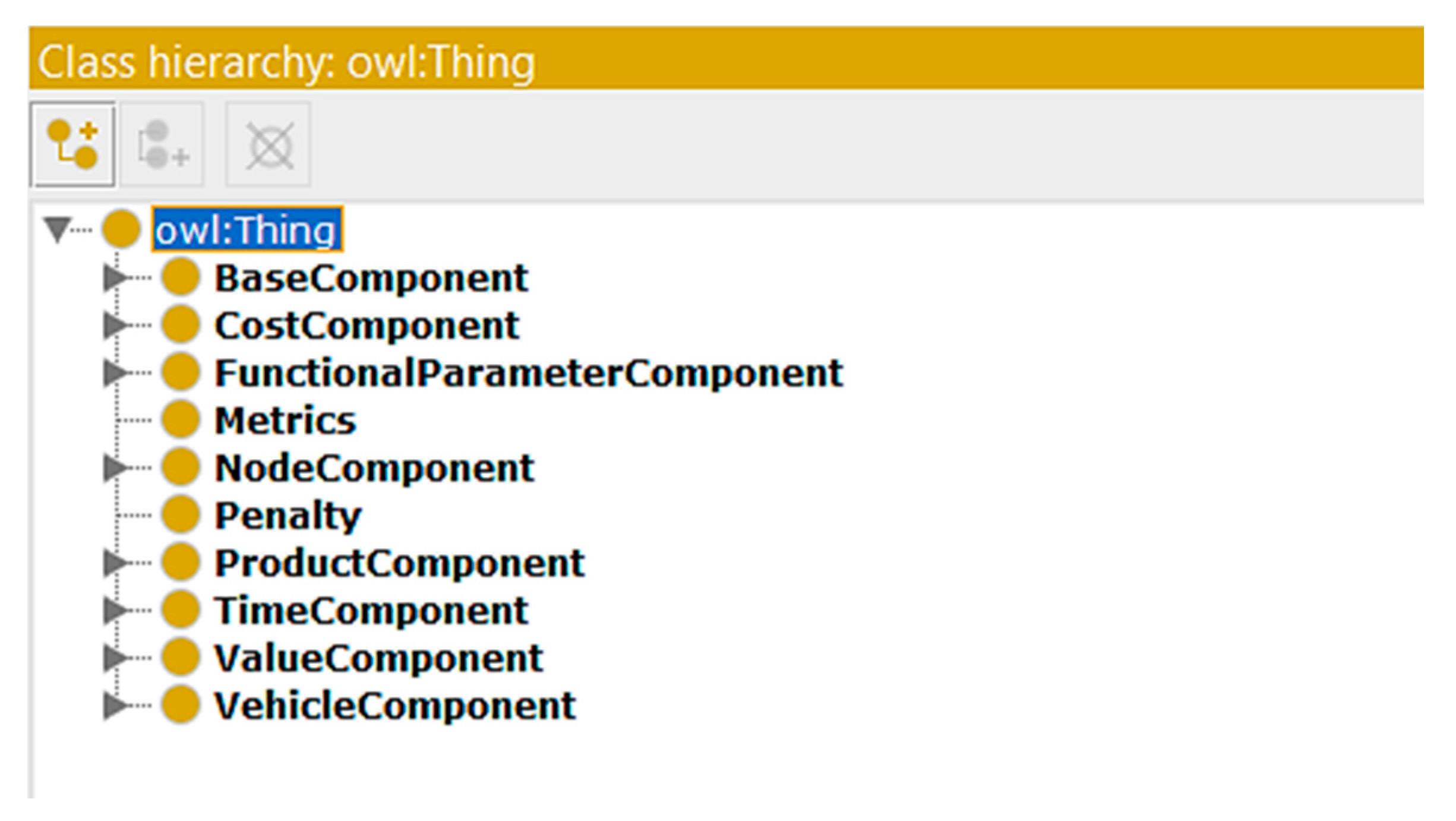The width and height of the screenshot is (1456, 821).
Task: Click the Penalty class circle icon
Action: (x=180, y=515)
